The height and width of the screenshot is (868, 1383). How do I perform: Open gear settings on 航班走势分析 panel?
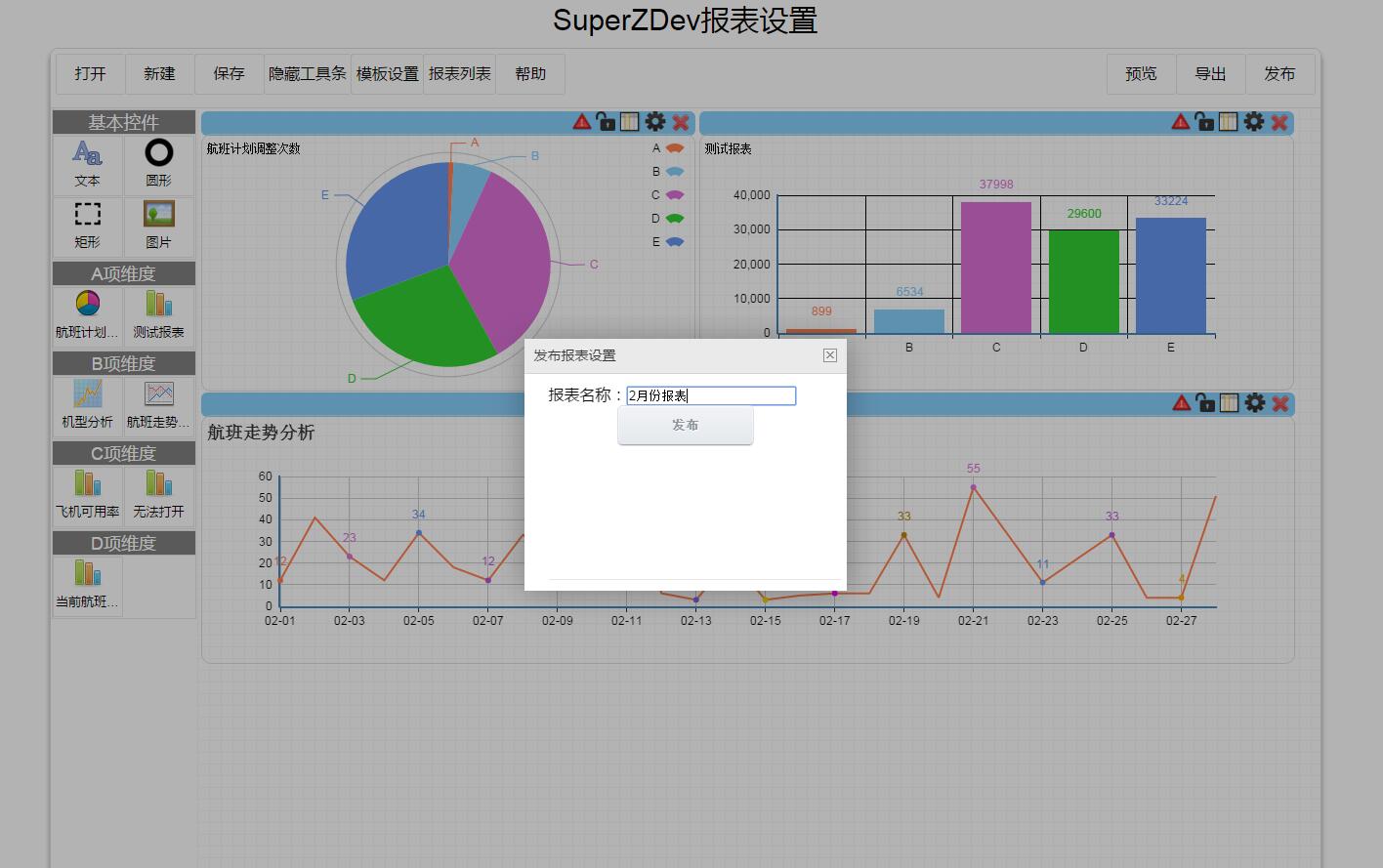(x=1255, y=403)
